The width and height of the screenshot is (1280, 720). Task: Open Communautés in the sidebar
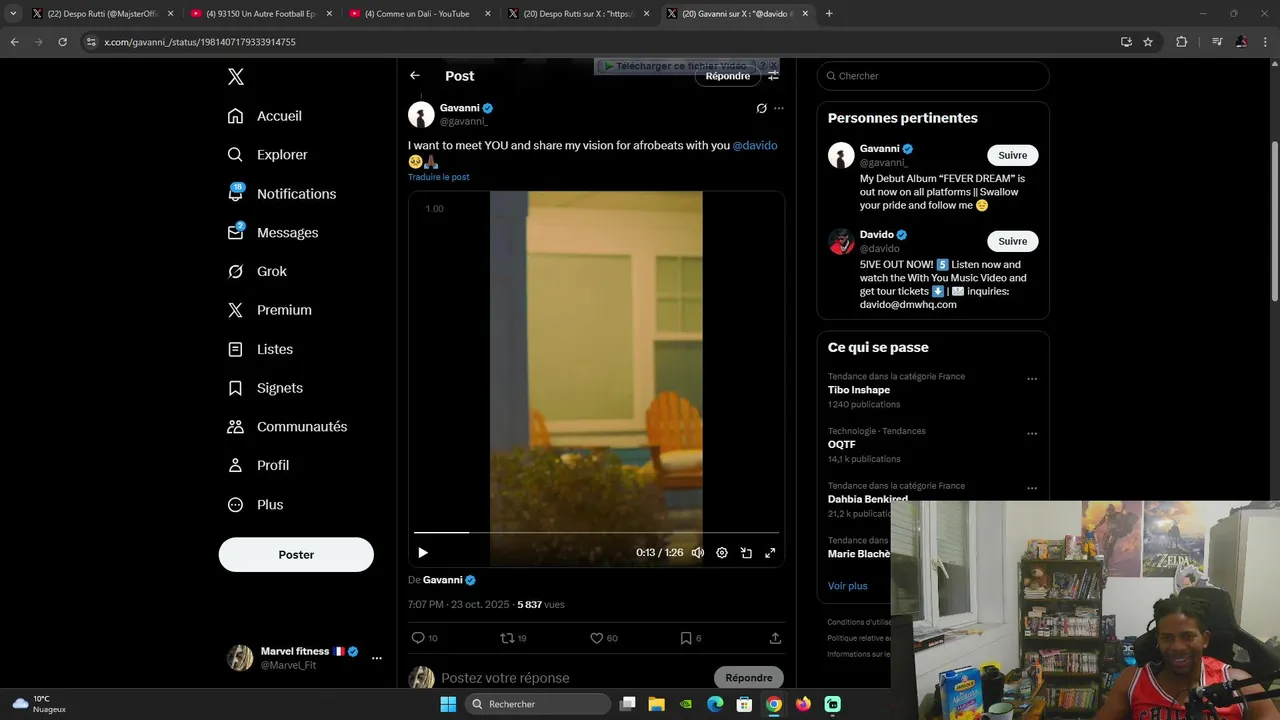(287, 427)
